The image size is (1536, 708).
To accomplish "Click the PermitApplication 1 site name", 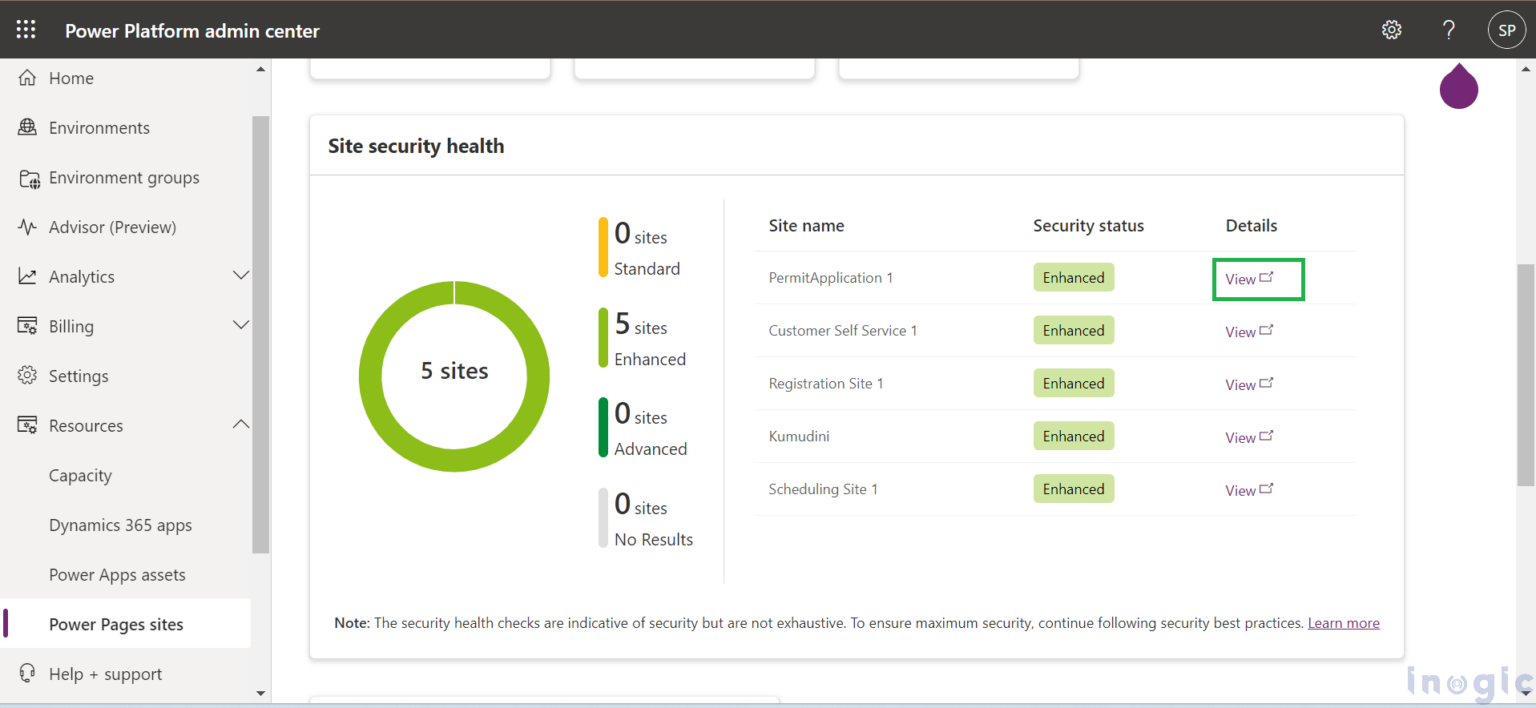I will 831,278.
